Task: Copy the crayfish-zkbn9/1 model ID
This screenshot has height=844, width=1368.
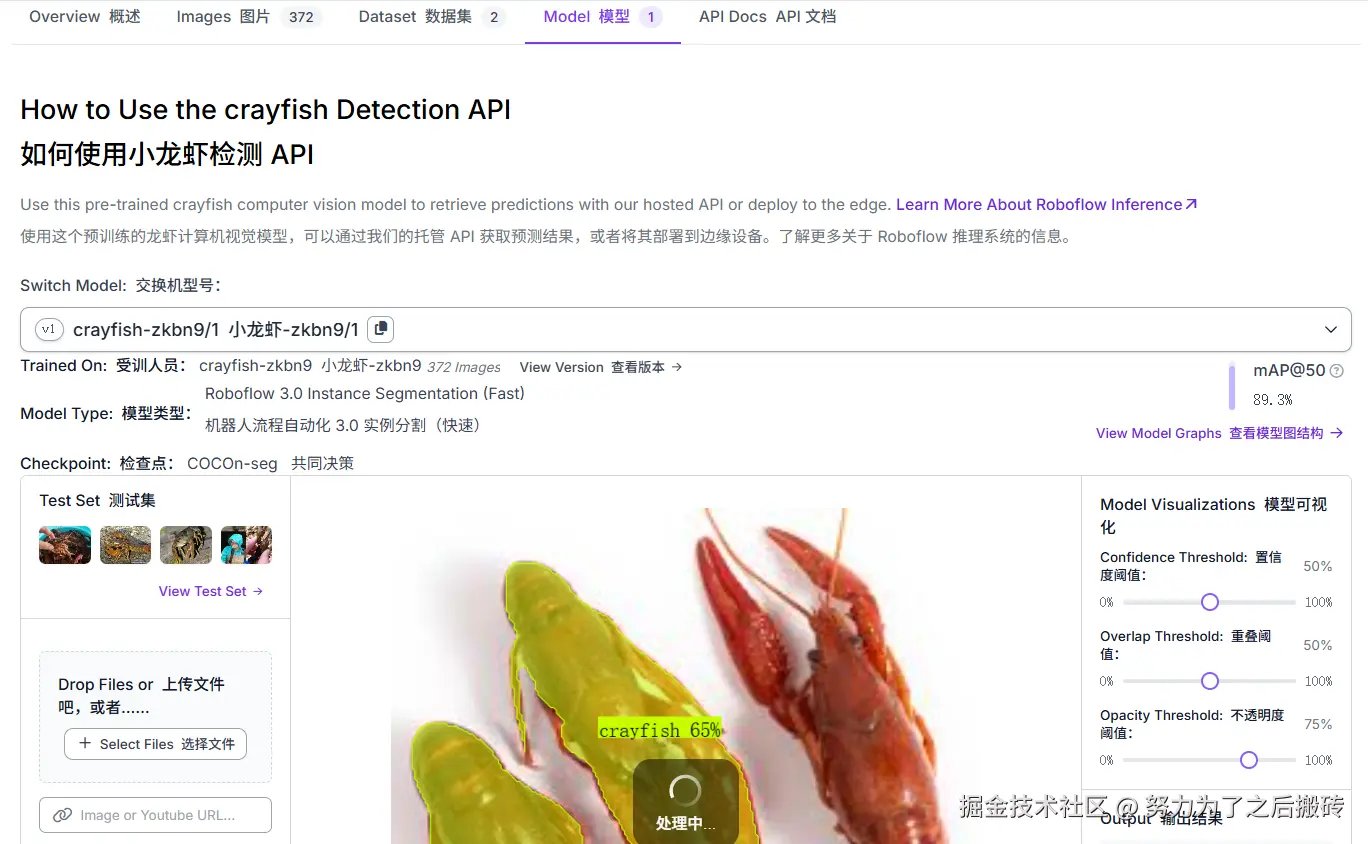Action: tap(380, 329)
